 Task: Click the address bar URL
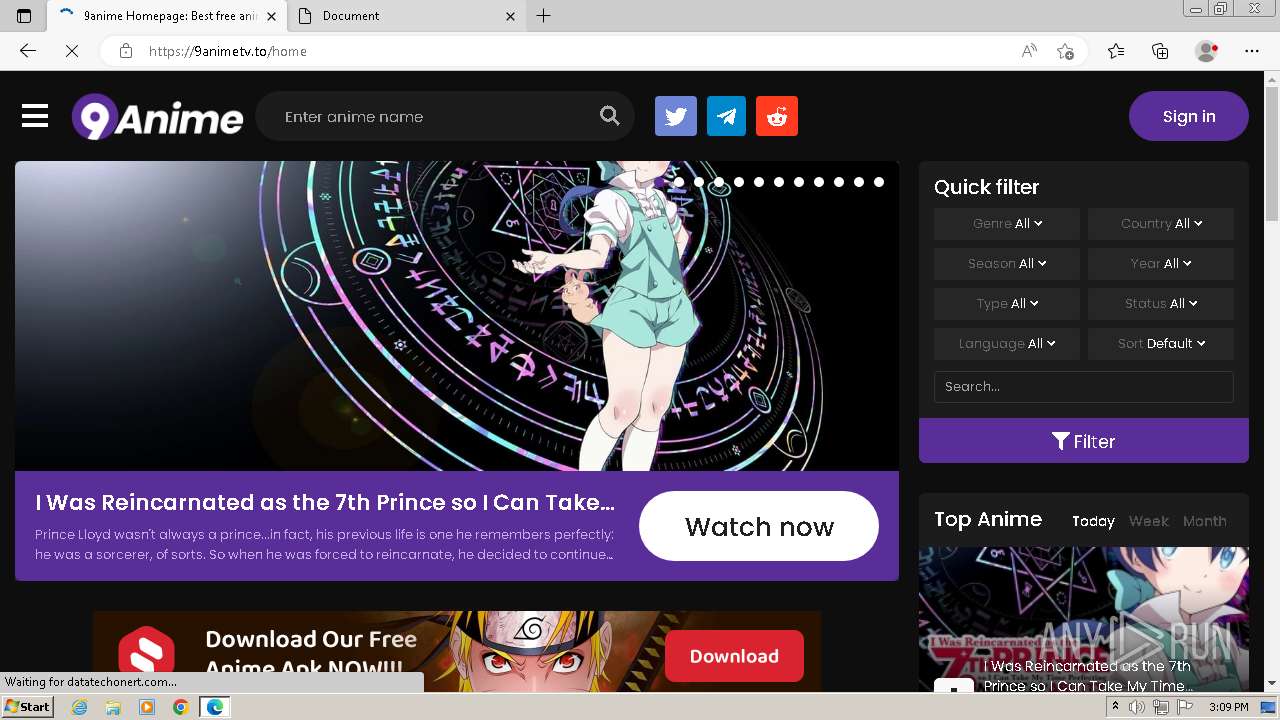228,51
